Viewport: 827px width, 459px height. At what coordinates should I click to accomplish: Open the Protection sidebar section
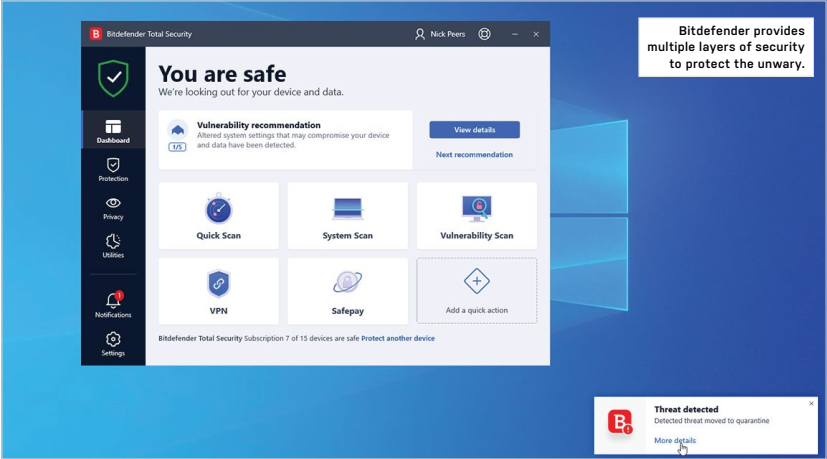coord(113,170)
